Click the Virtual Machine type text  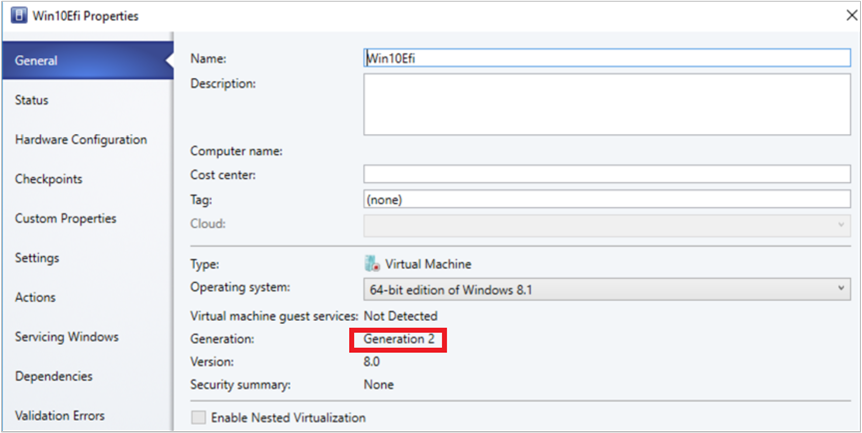coord(428,264)
